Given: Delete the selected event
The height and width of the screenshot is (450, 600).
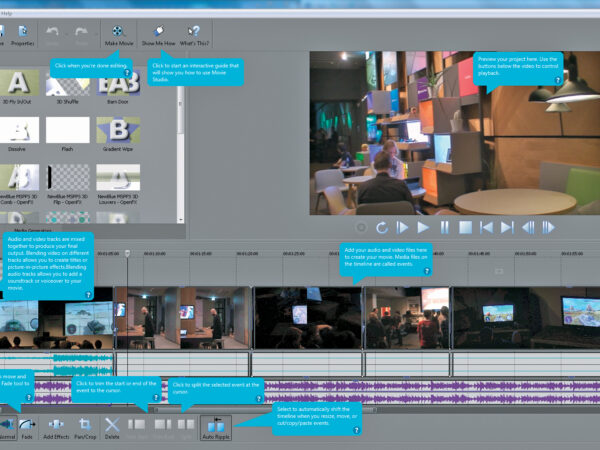Looking at the screenshot, I should pos(112,426).
